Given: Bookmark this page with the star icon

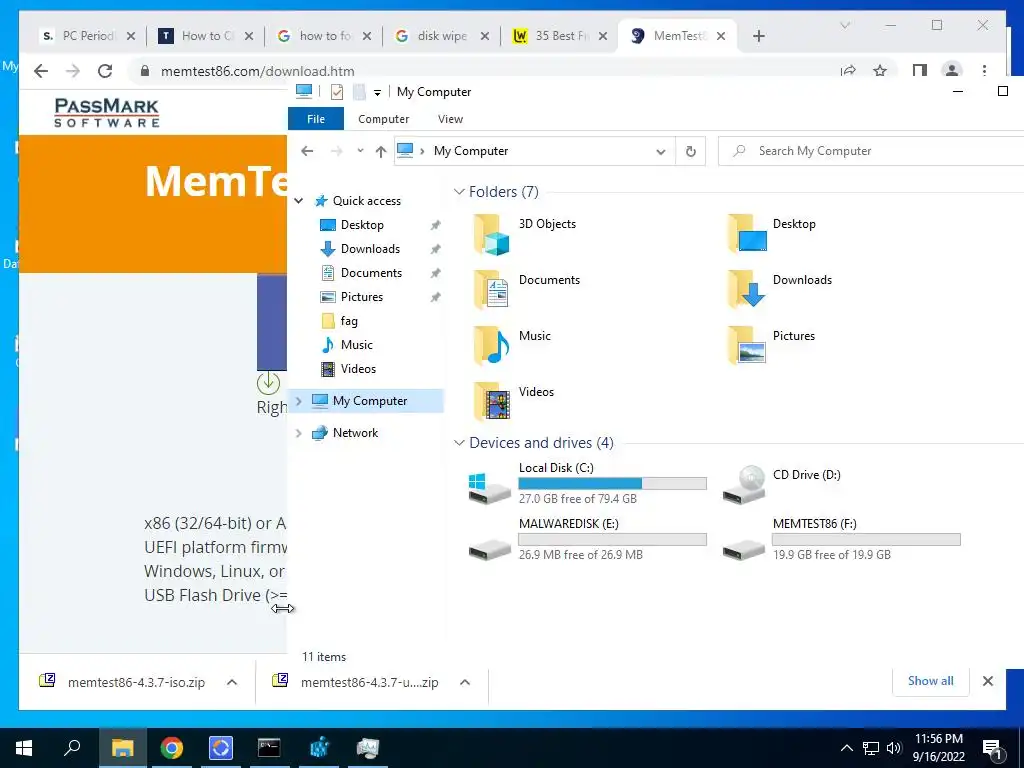Looking at the screenshot, I should (880, 71).
